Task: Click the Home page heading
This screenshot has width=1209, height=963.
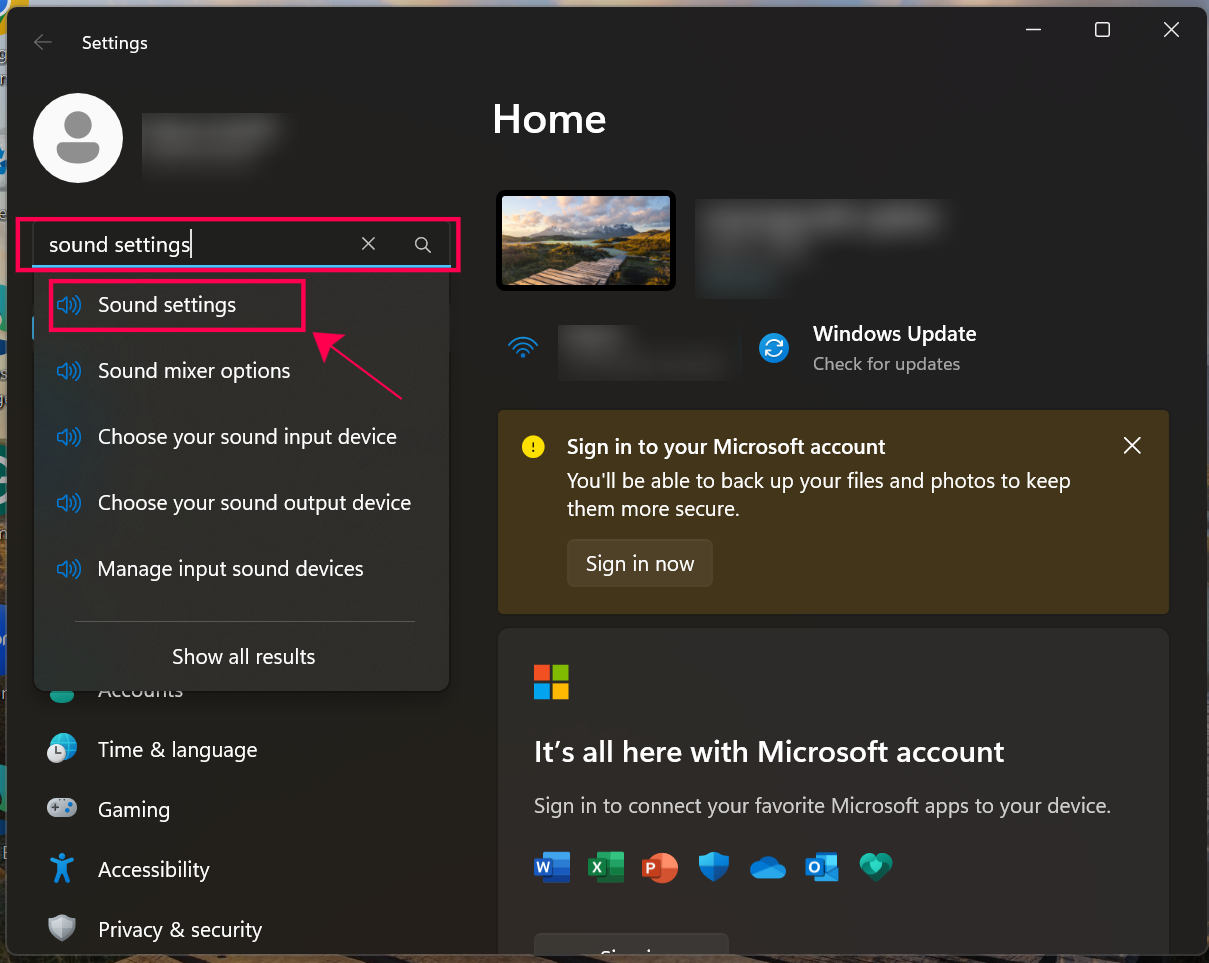Action: [x=549, y=120]
